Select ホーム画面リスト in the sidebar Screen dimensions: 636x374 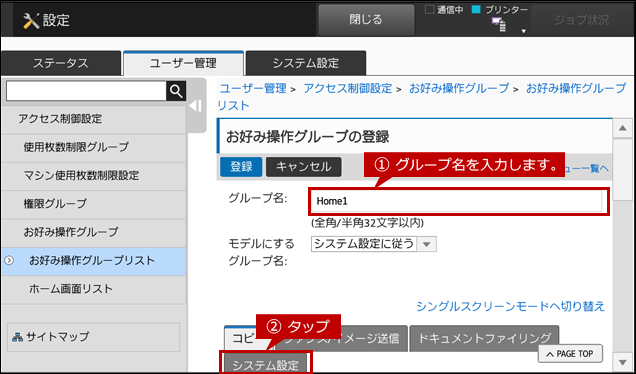tap(94, 290)
